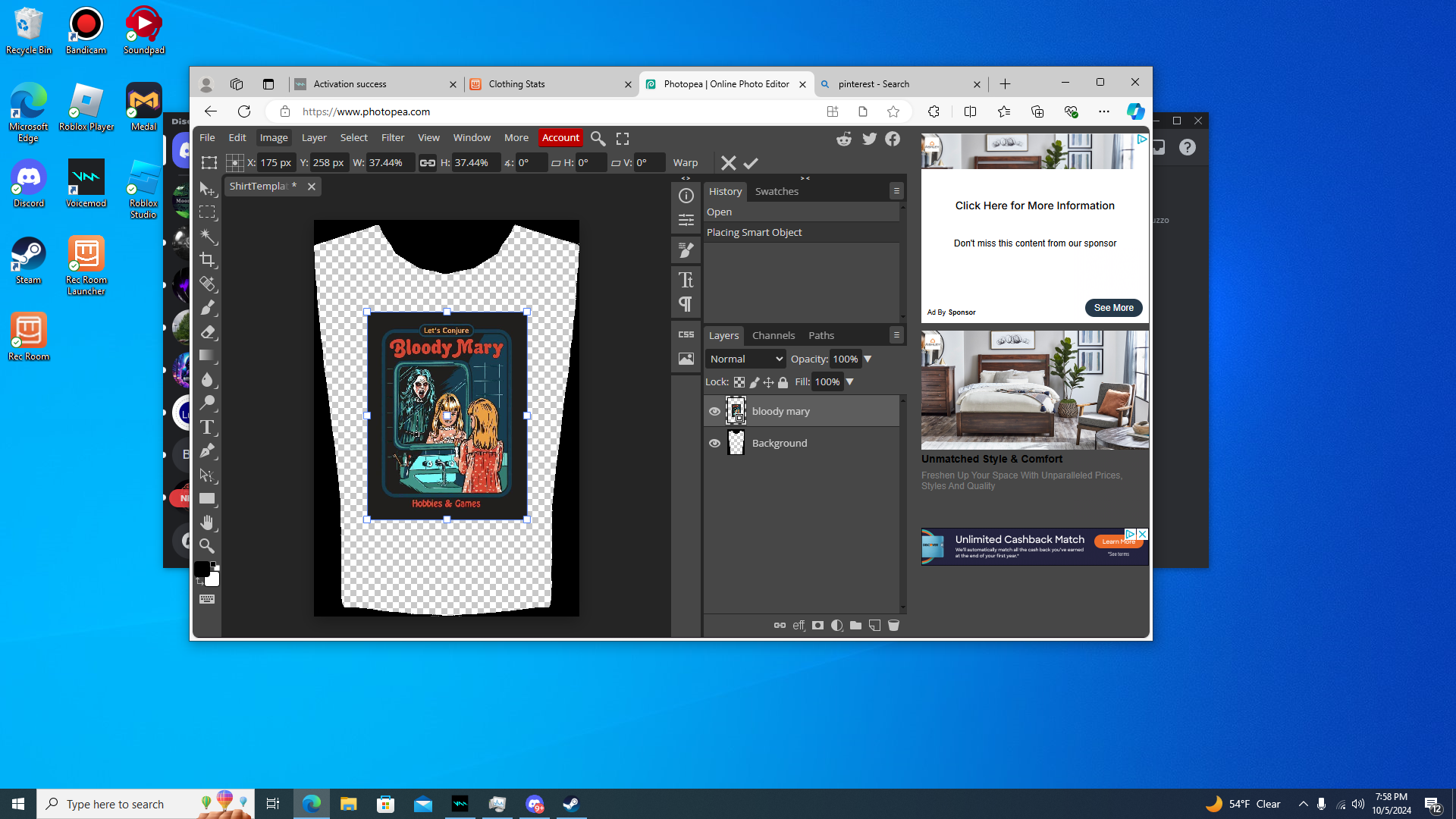Open the Normal blend mode dropdown

[x=746, y=359]
